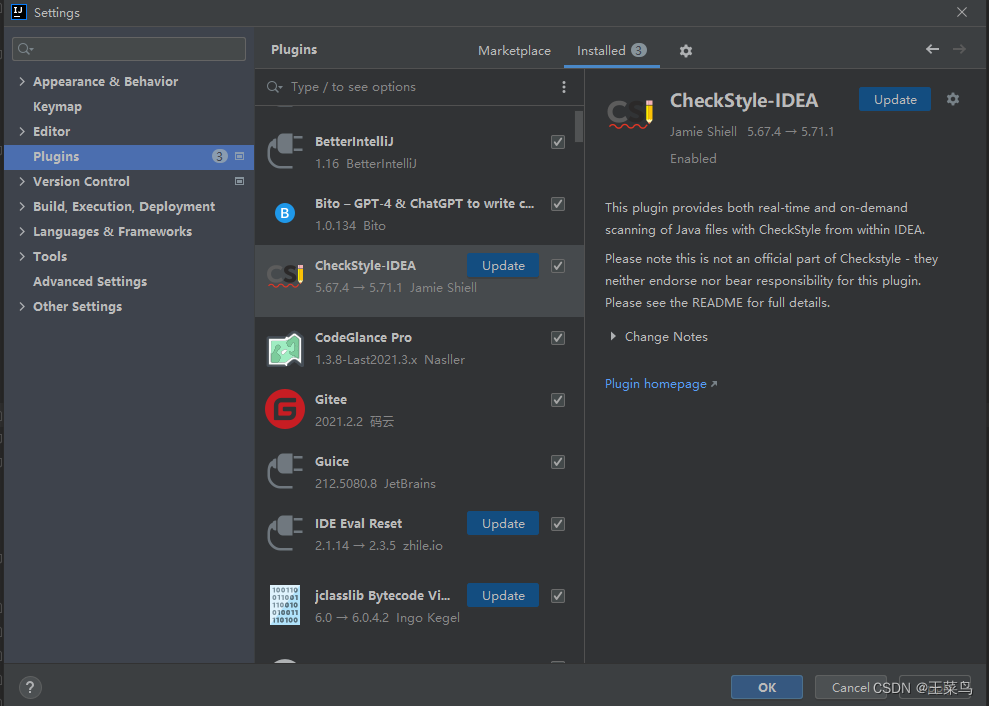Toggle the IDE Eval Reset checkbox
This screenshot has width=989, height=706.
click(558, 524)
